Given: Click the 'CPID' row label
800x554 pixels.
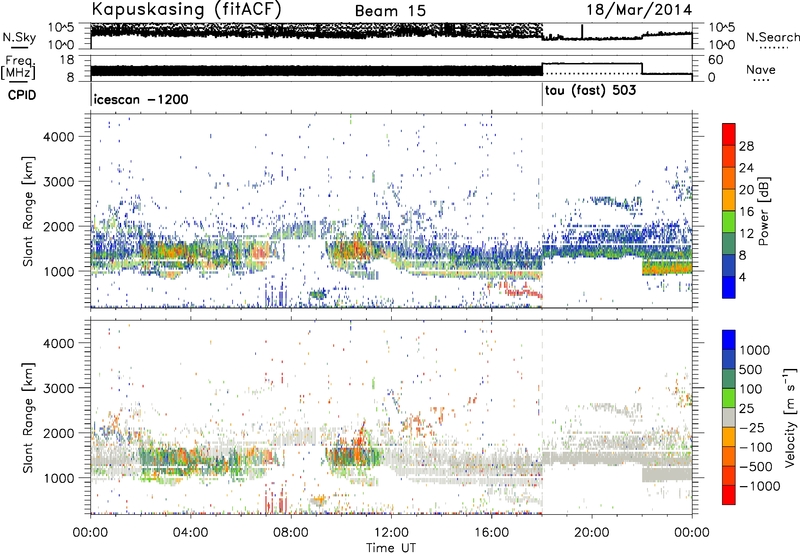Looking at the screenshot, I should 22,95.
